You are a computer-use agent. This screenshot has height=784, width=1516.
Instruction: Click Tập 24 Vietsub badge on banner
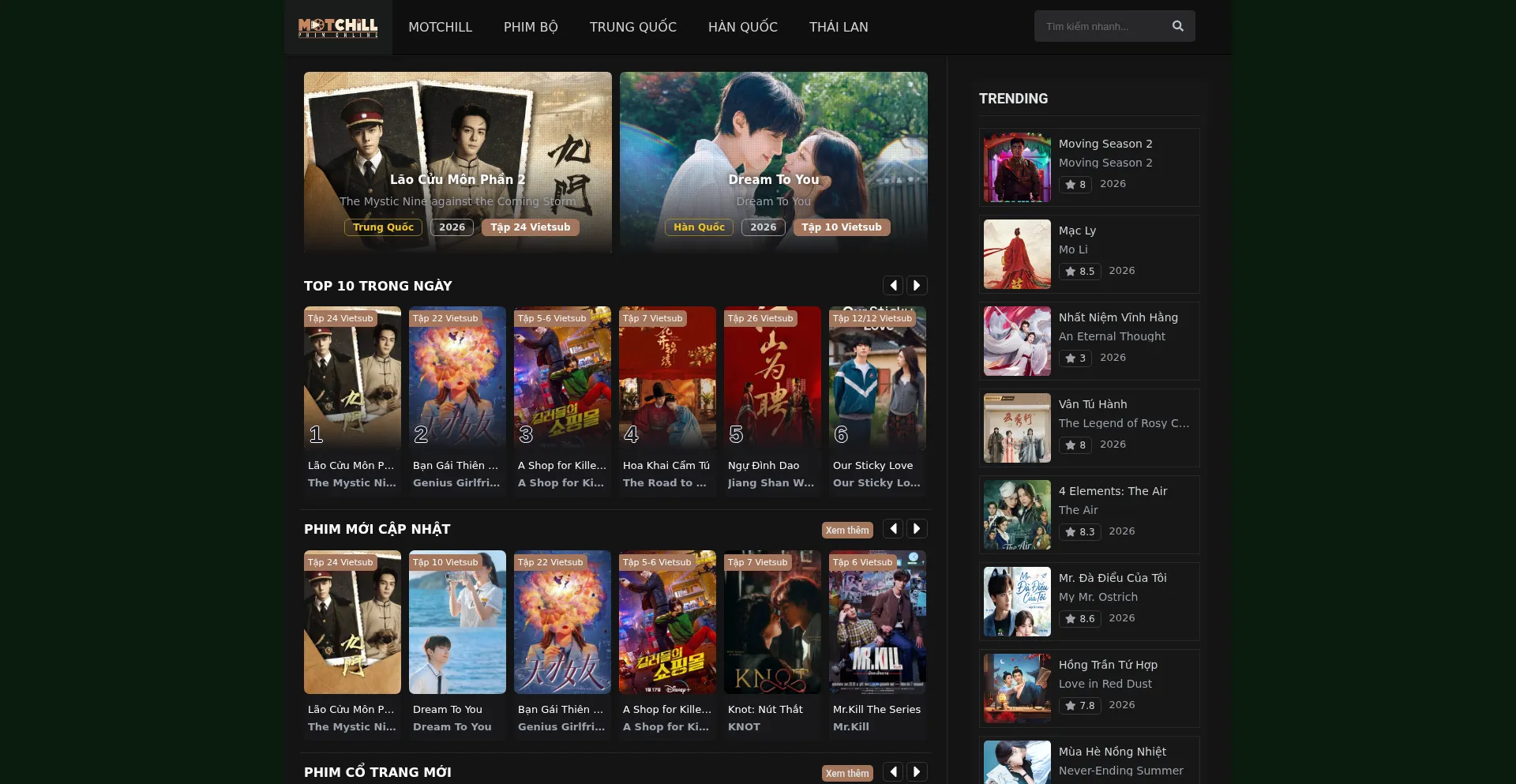coord(531,227)
